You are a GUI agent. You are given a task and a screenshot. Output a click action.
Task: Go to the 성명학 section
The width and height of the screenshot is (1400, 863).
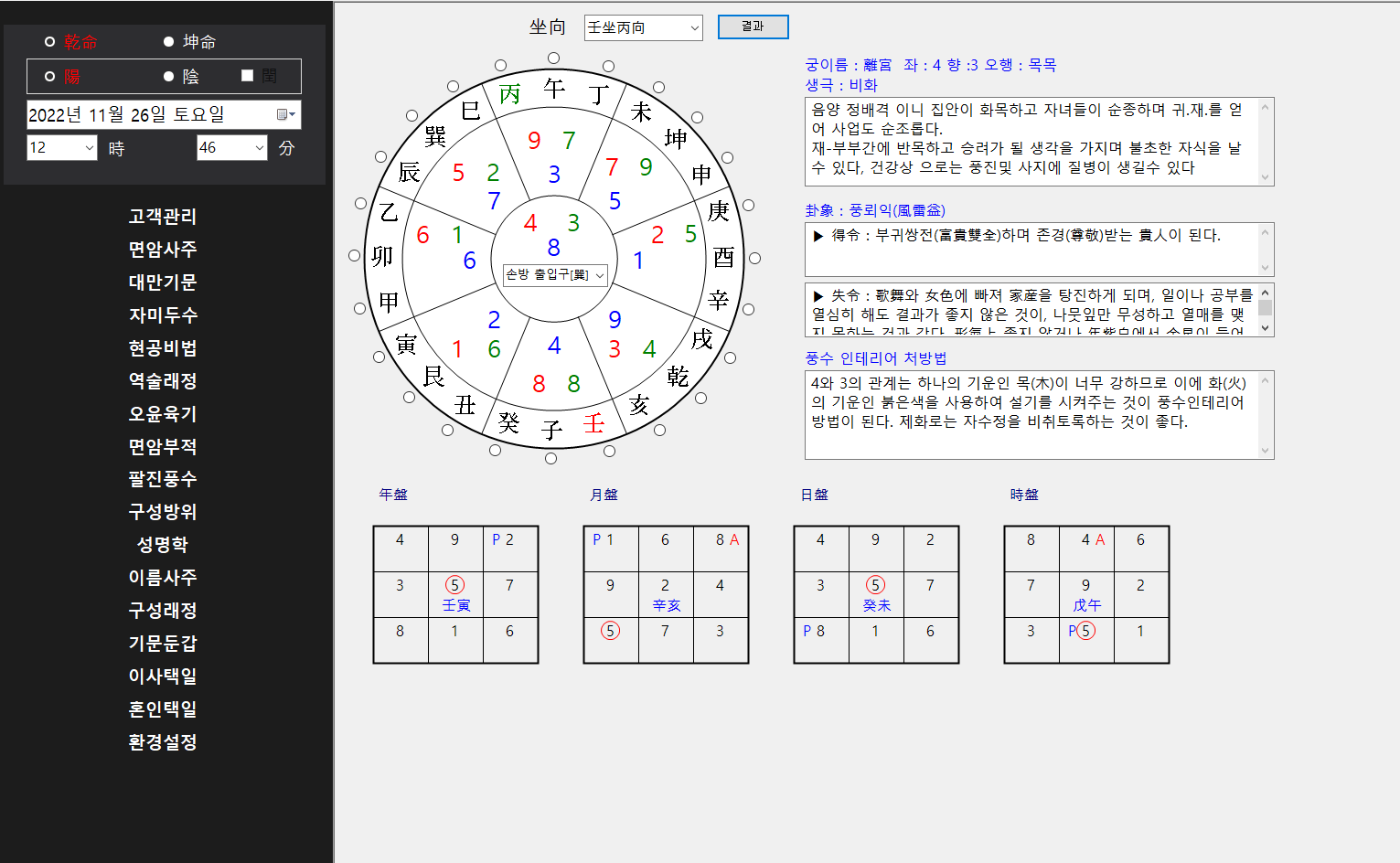(163, 545)
